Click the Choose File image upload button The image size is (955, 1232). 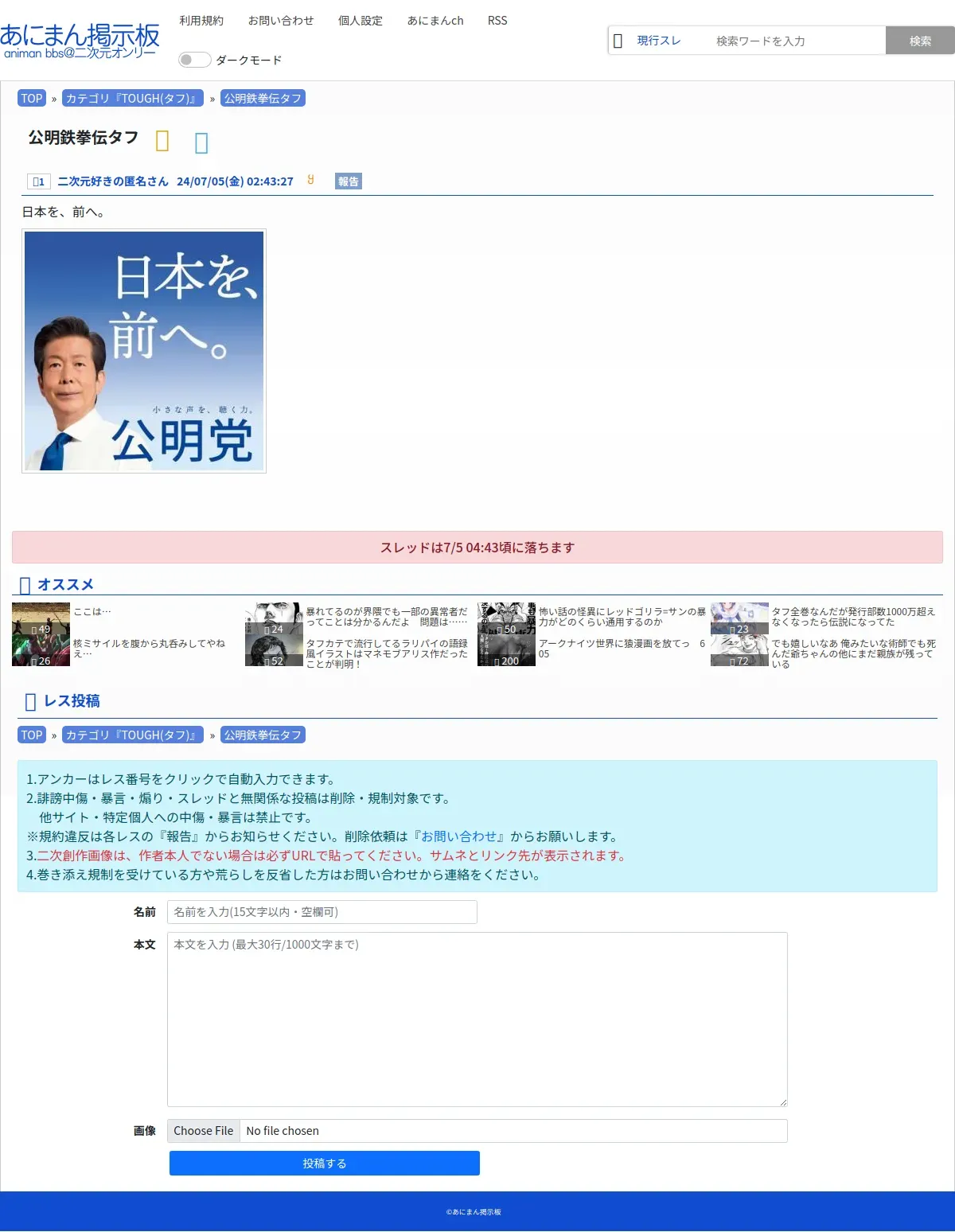pos(204,1131)
